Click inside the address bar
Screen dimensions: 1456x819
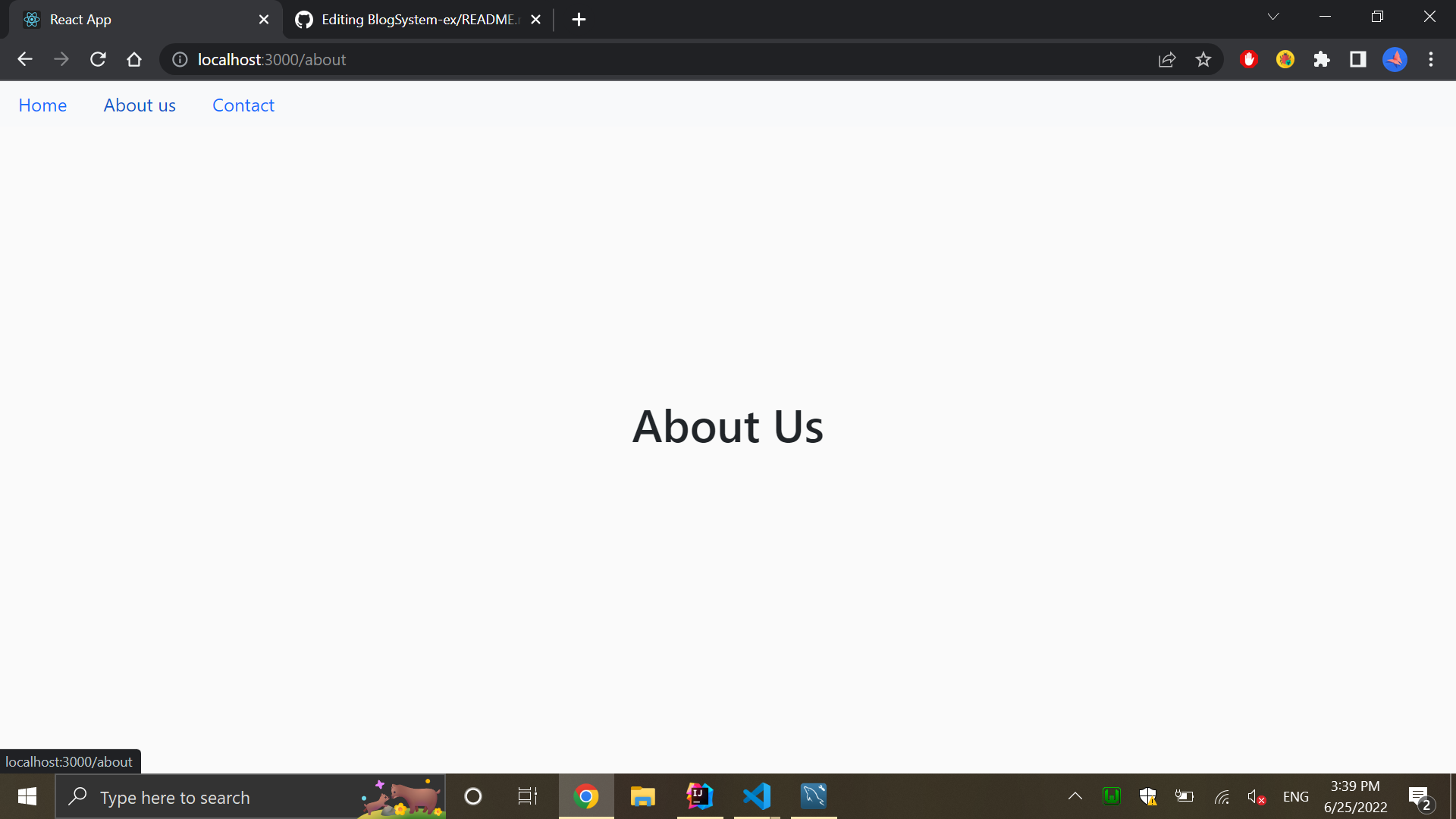pos(531,59)
